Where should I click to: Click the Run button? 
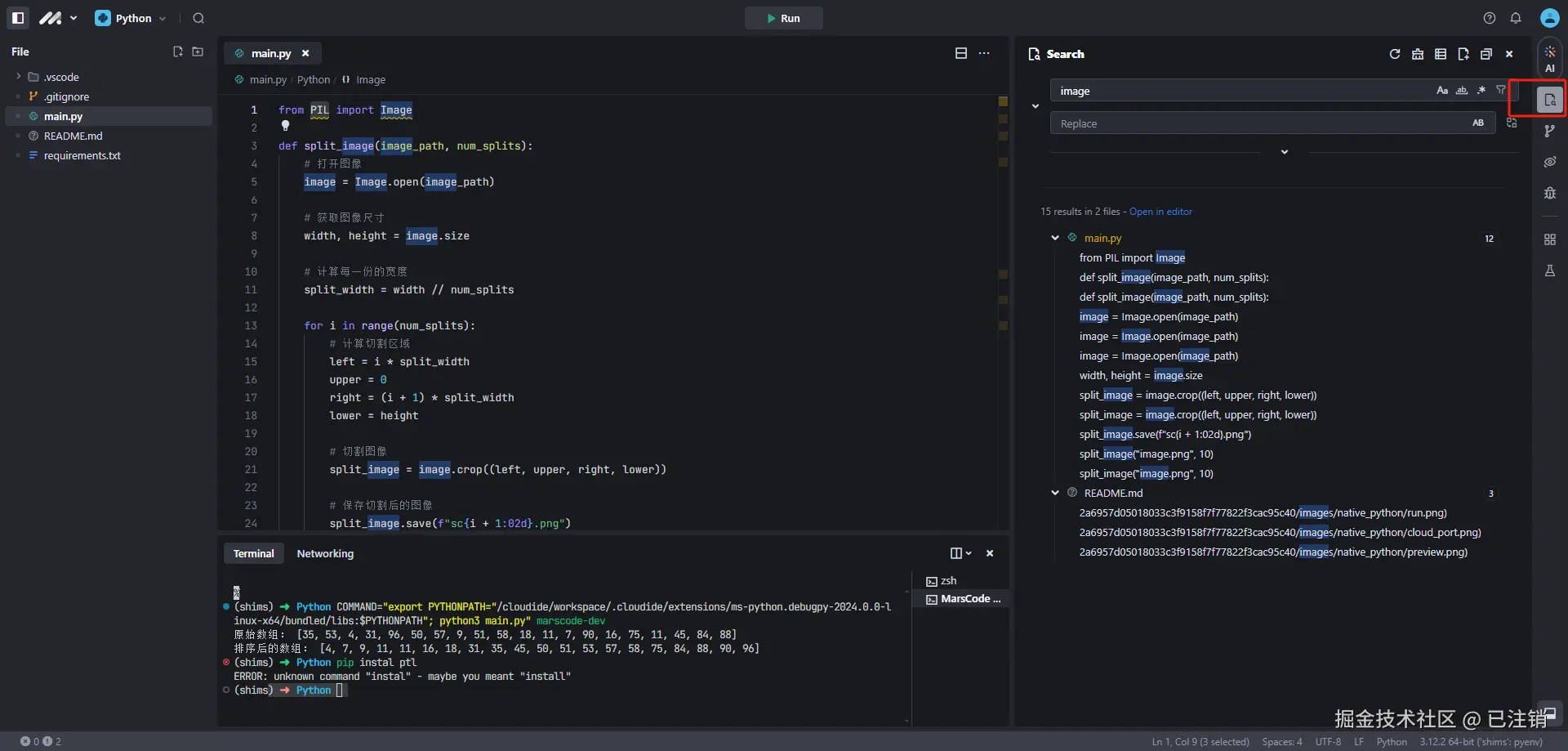point(783,18)
